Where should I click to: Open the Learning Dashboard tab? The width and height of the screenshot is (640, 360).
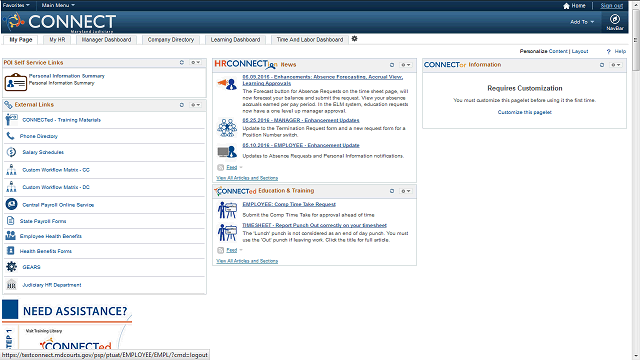[235, 40]
